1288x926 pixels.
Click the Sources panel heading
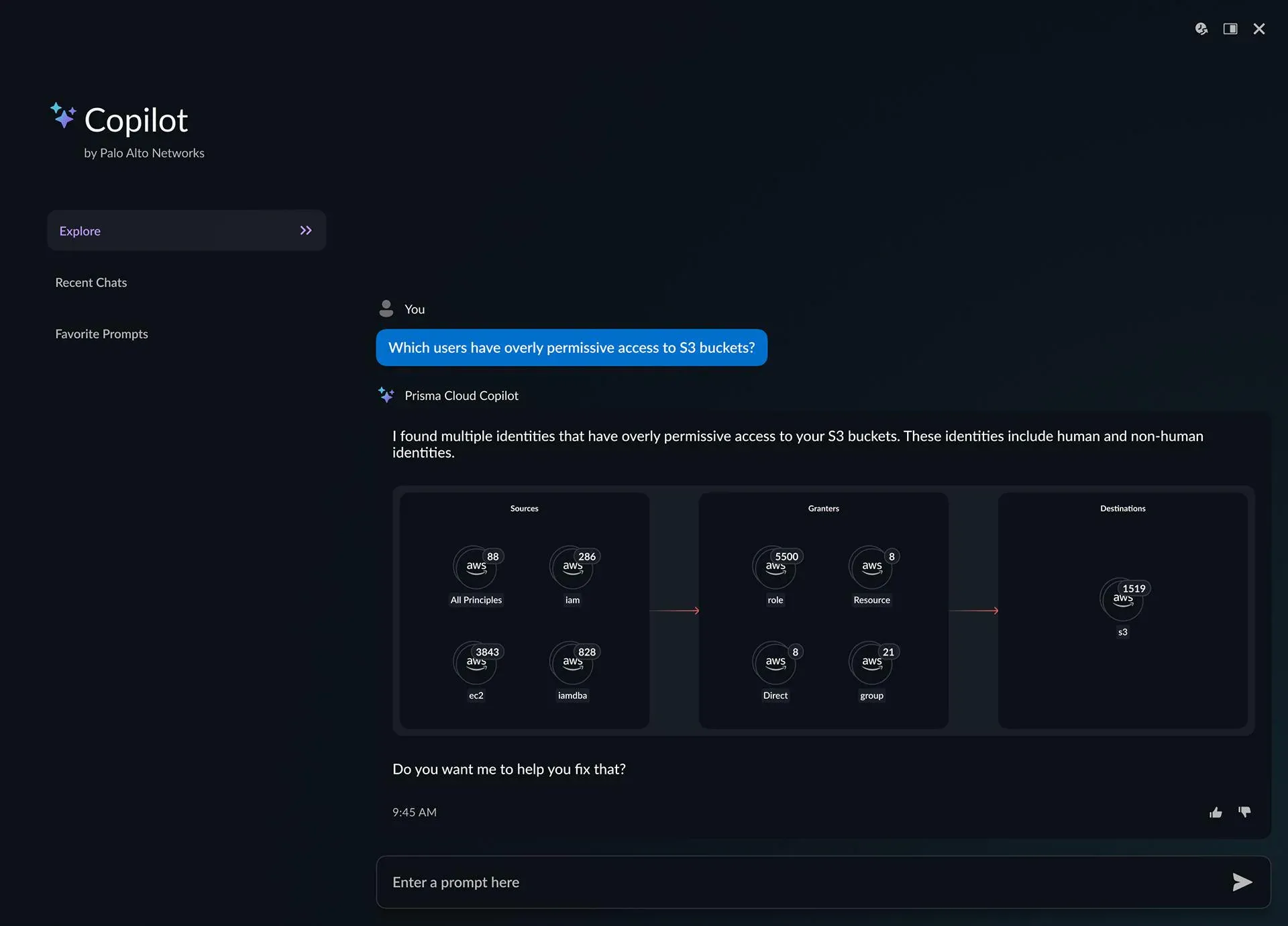click(x=525, y=508)
